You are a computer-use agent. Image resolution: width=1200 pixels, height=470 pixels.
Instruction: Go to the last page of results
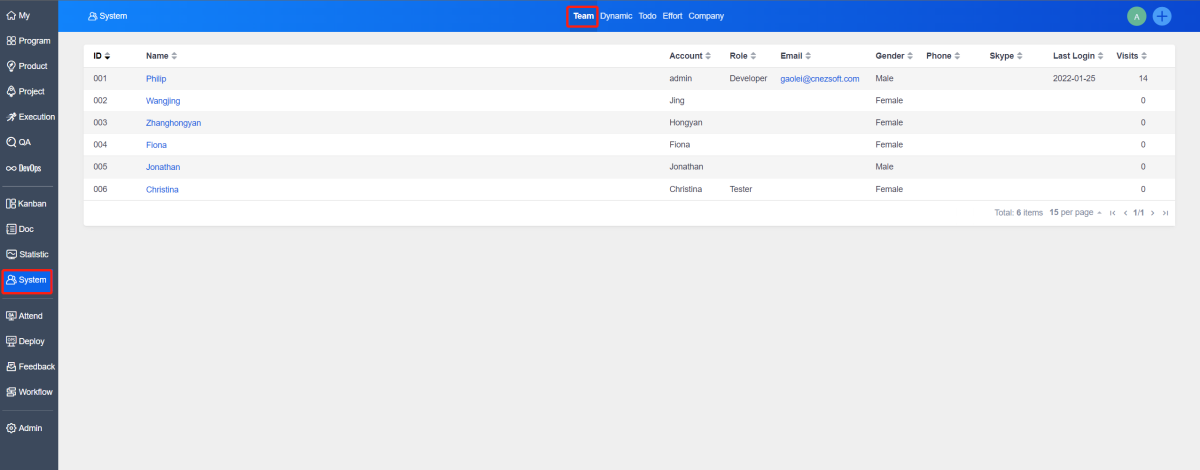pyautogui.click(x=1165, y=213)
